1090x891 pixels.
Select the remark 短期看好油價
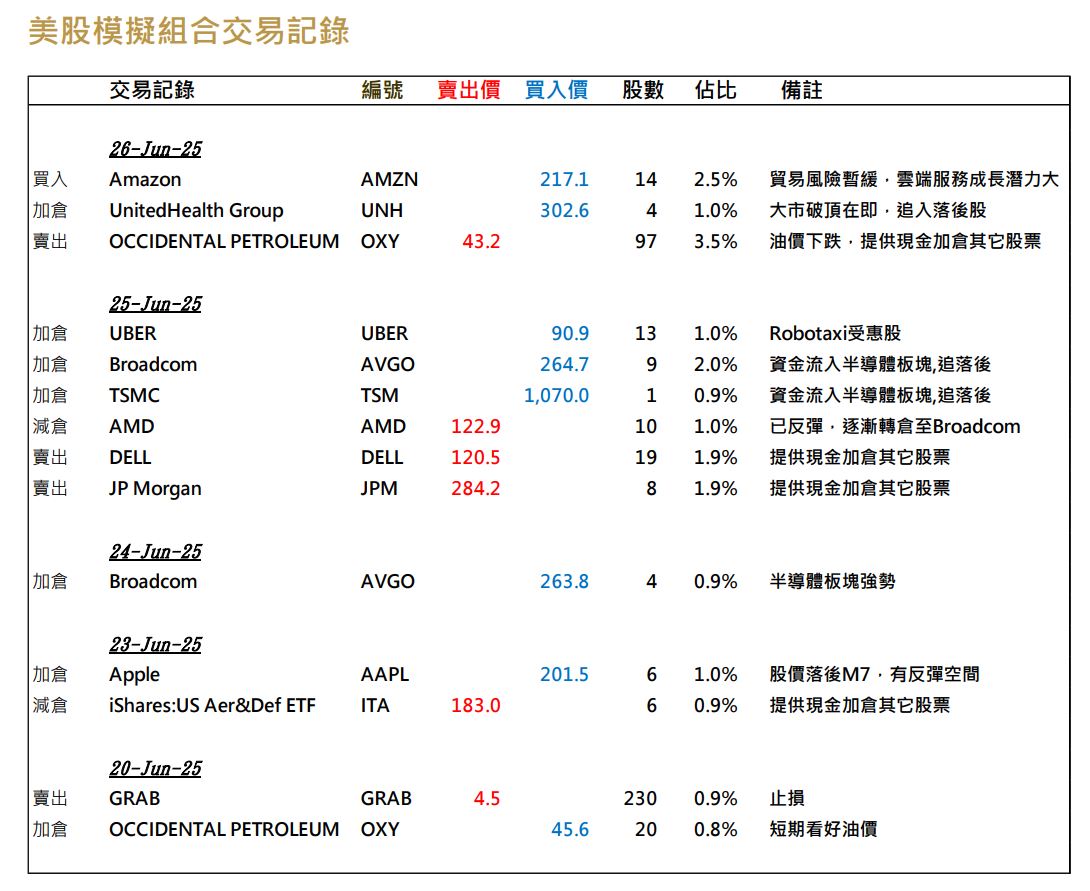[823, 829]
